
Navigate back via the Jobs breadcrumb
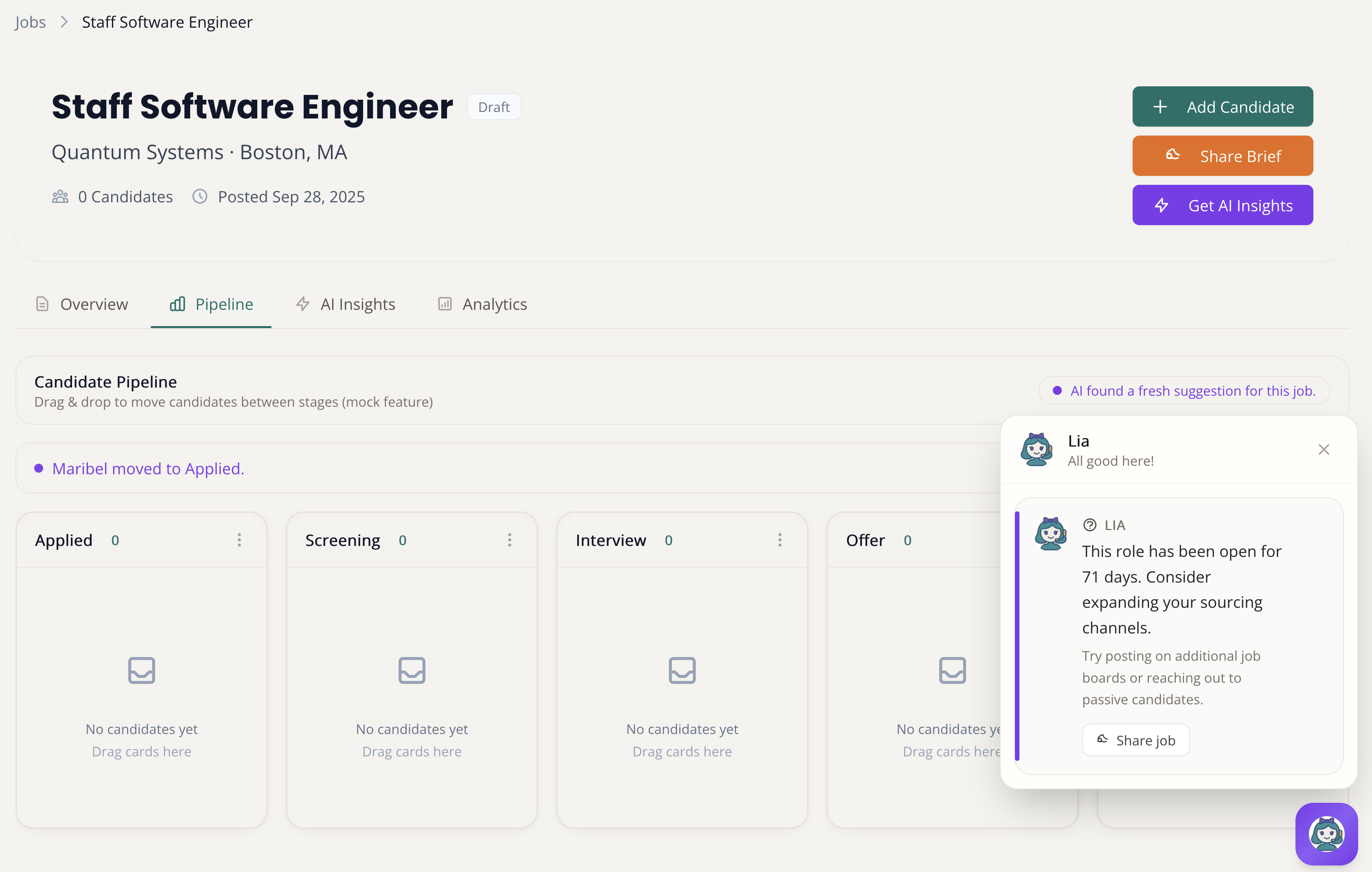pyautogui.click(x=30, y=22)
